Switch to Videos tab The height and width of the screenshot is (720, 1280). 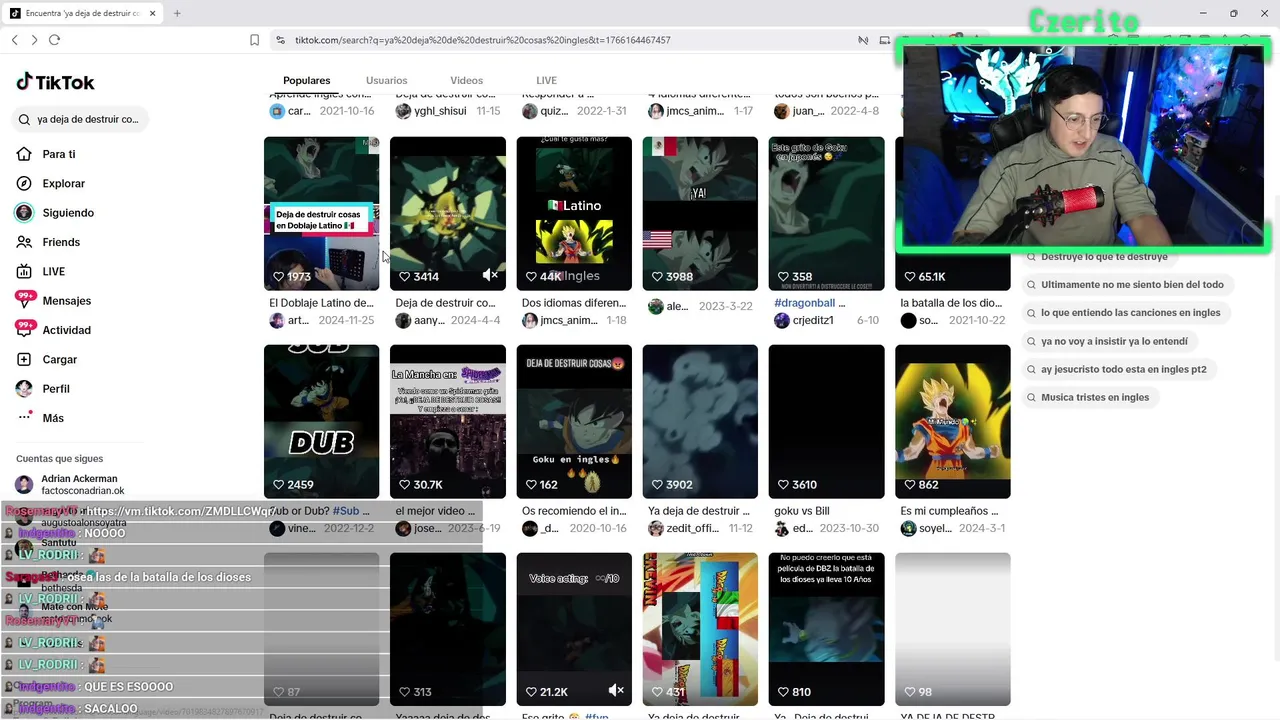click(x=466, y=80)
